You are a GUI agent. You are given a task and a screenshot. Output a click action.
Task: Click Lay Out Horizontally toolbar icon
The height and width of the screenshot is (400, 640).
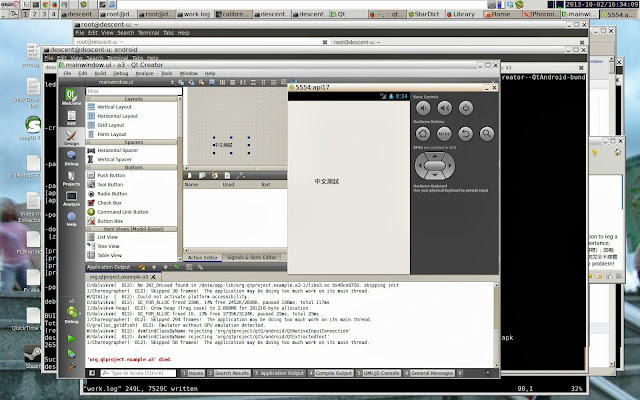click(222, 82)
